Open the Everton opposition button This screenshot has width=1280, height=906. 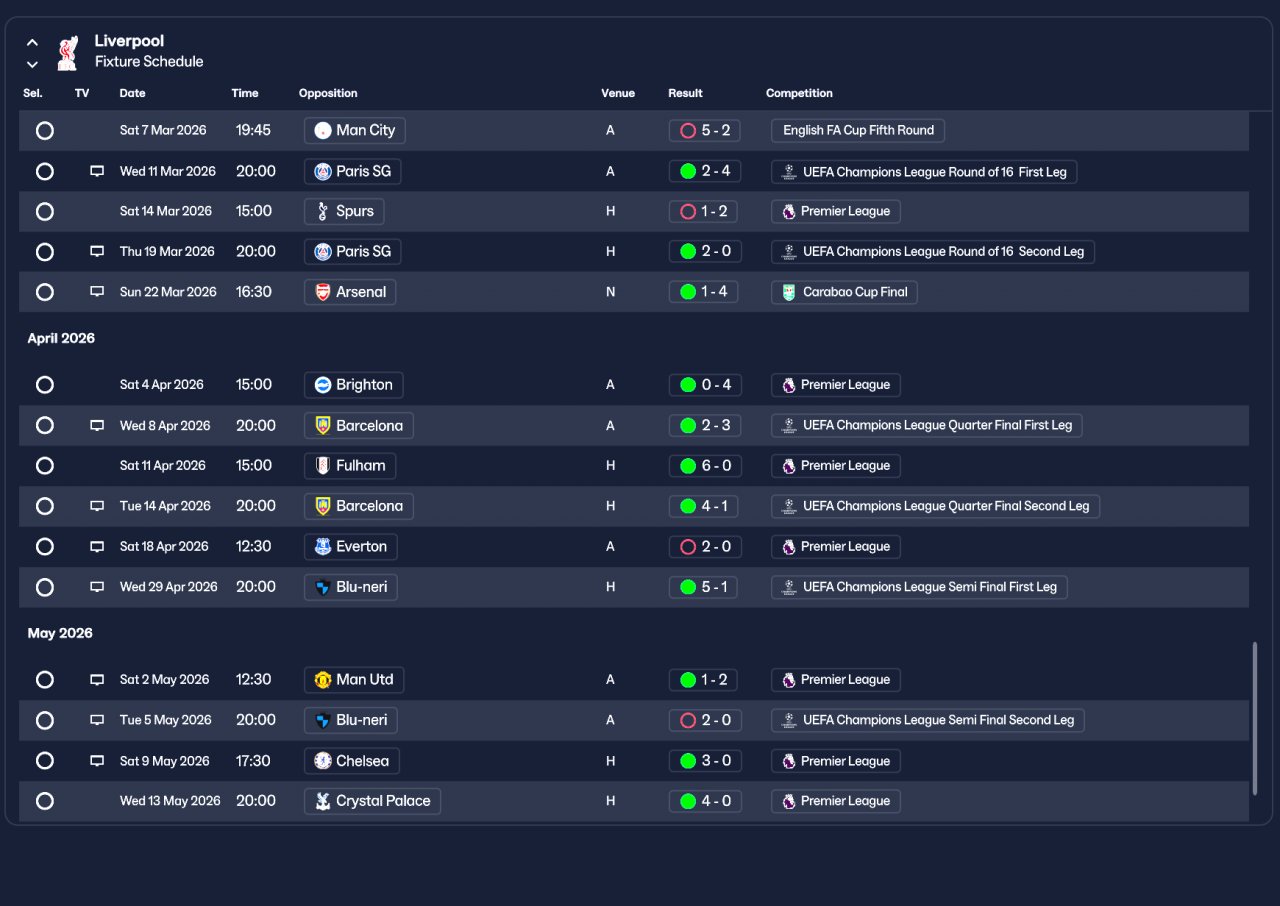(351, 546)
